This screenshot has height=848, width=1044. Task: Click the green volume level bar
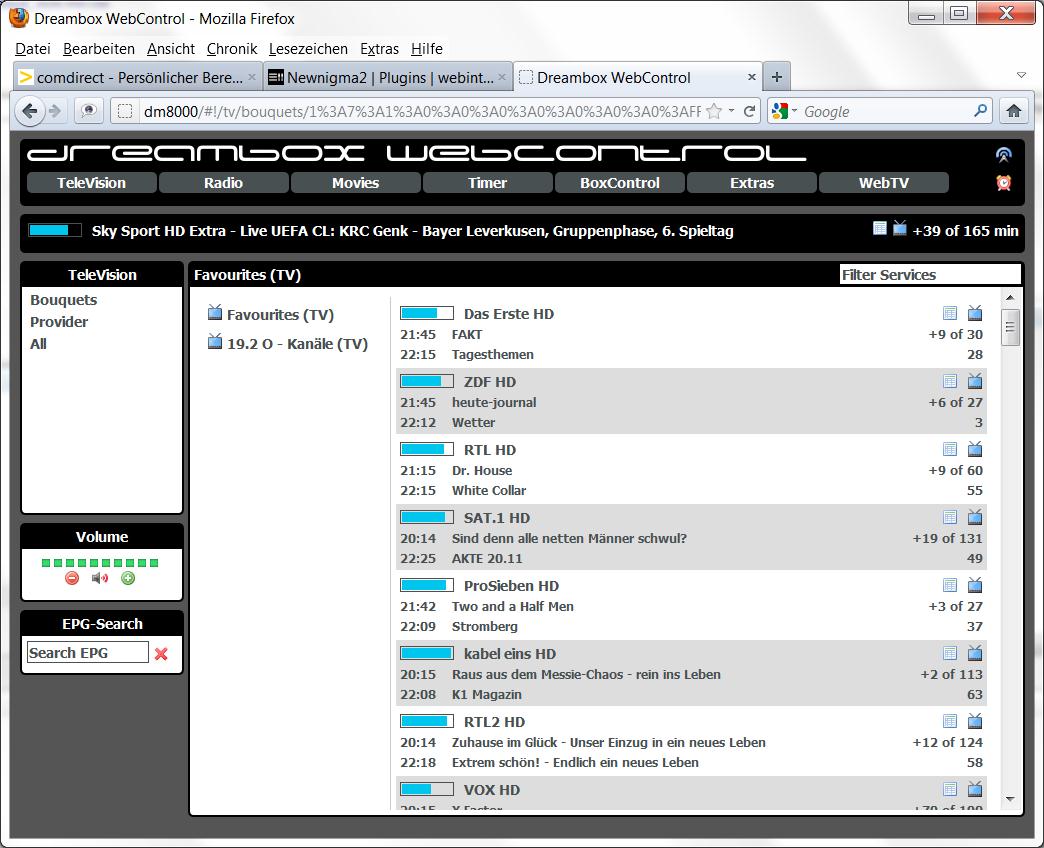coord(100,562)
